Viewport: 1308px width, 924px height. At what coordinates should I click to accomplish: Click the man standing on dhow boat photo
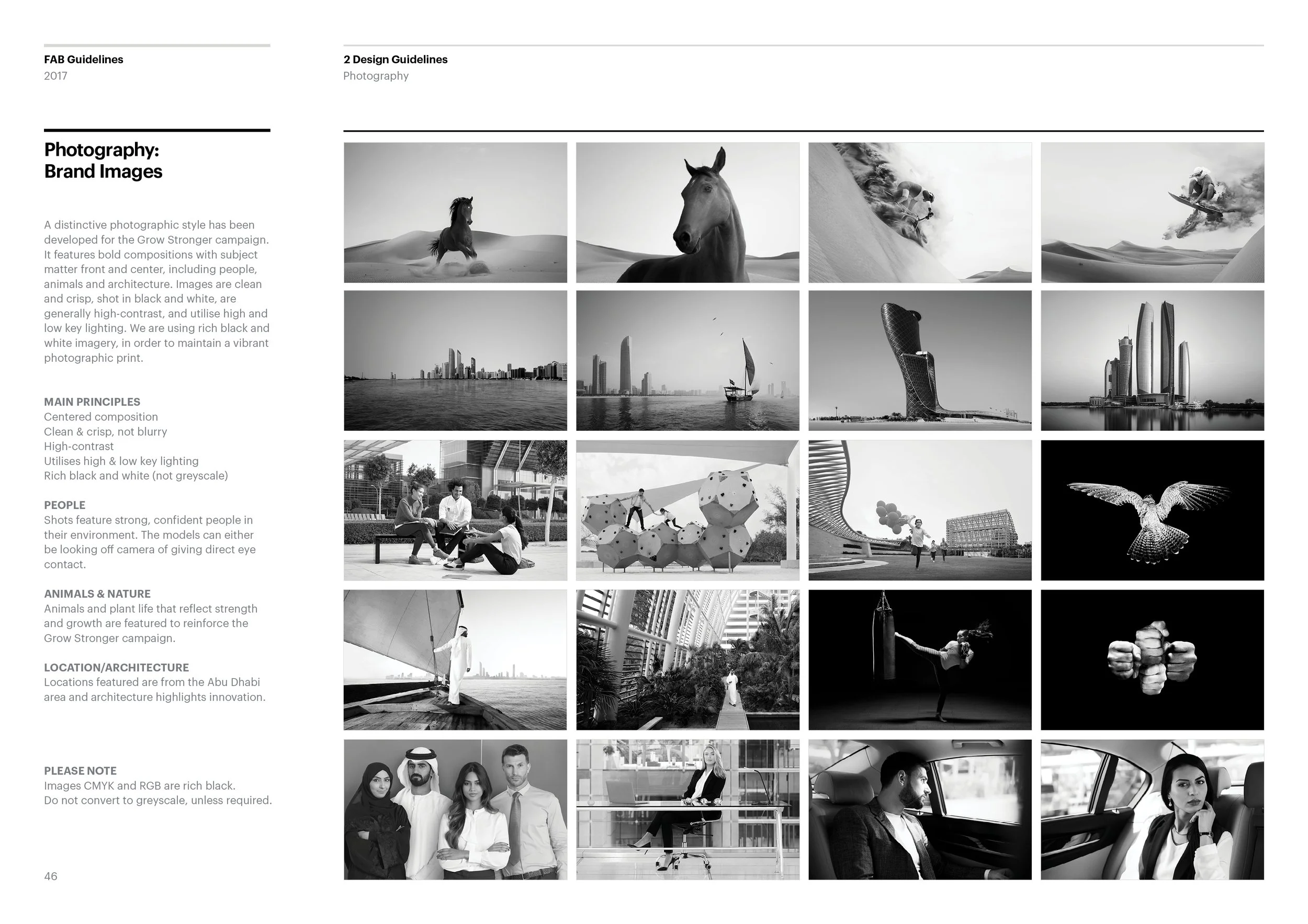pos(455,660)
